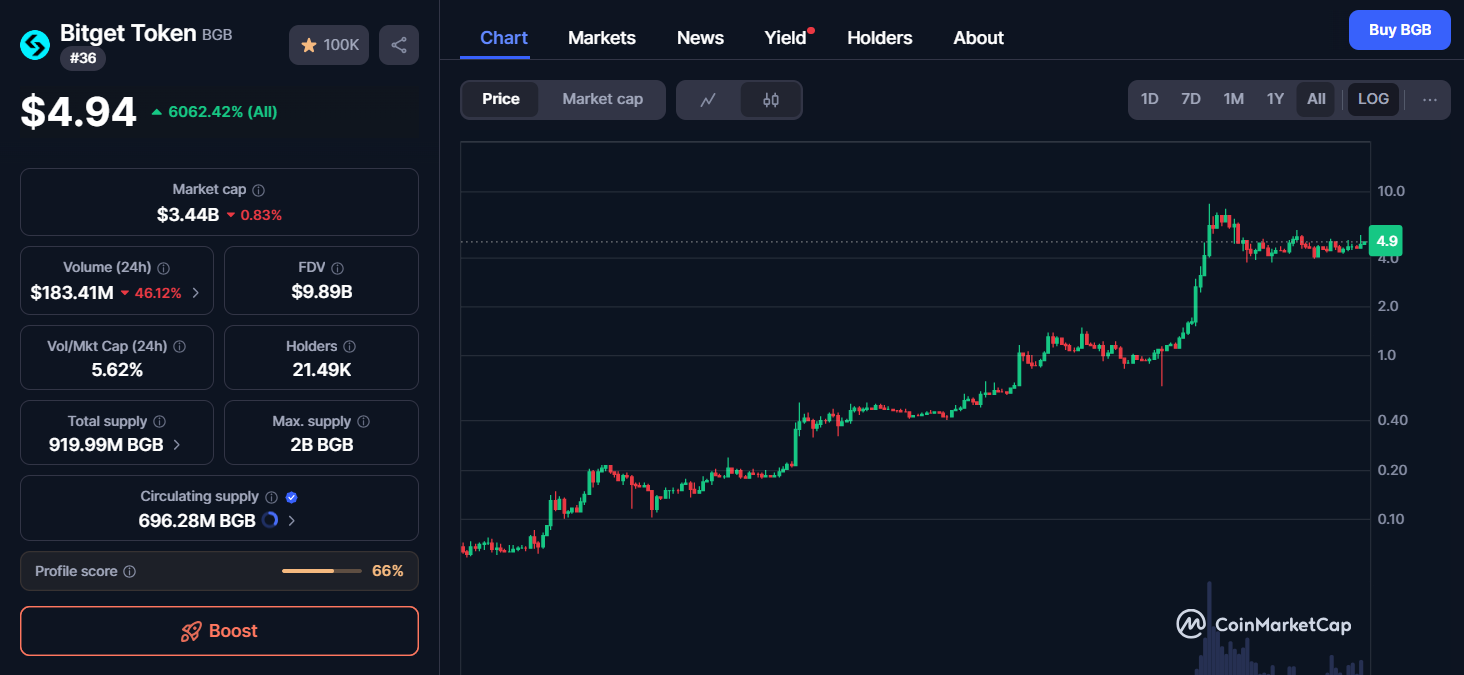Click the verified badge next to Circulating supply
Screen dimensions: 1464x675
click(292, 497)
